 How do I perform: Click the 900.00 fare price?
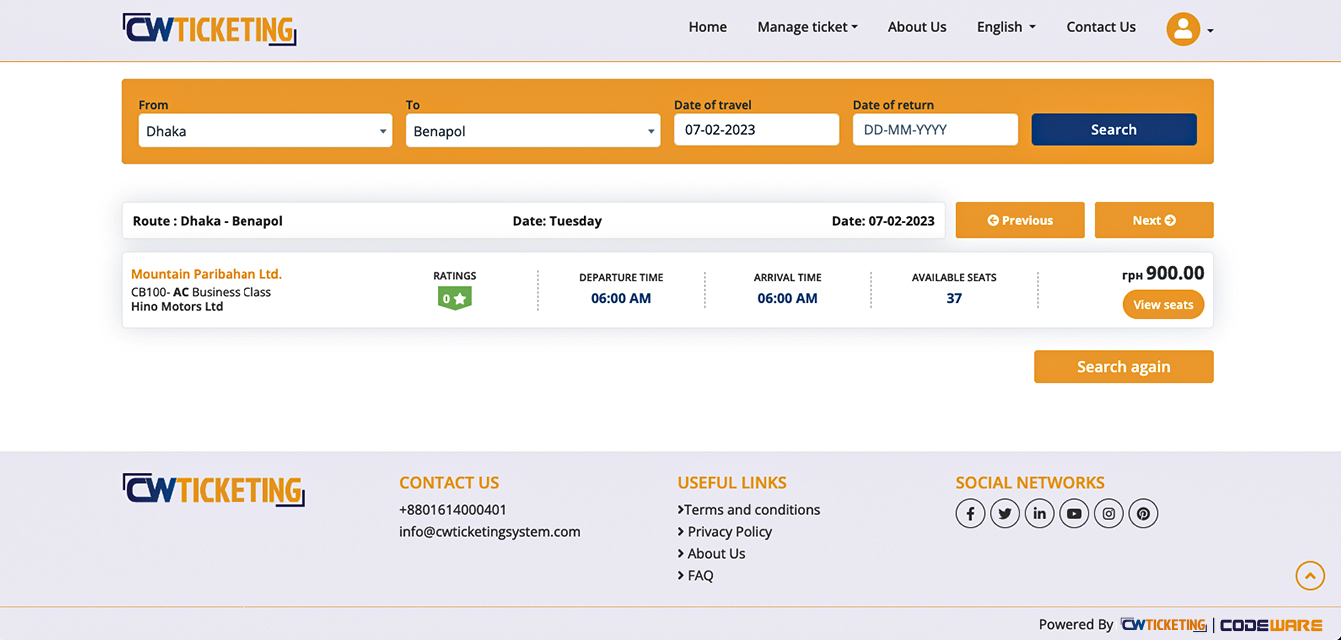coord(1175,273)
